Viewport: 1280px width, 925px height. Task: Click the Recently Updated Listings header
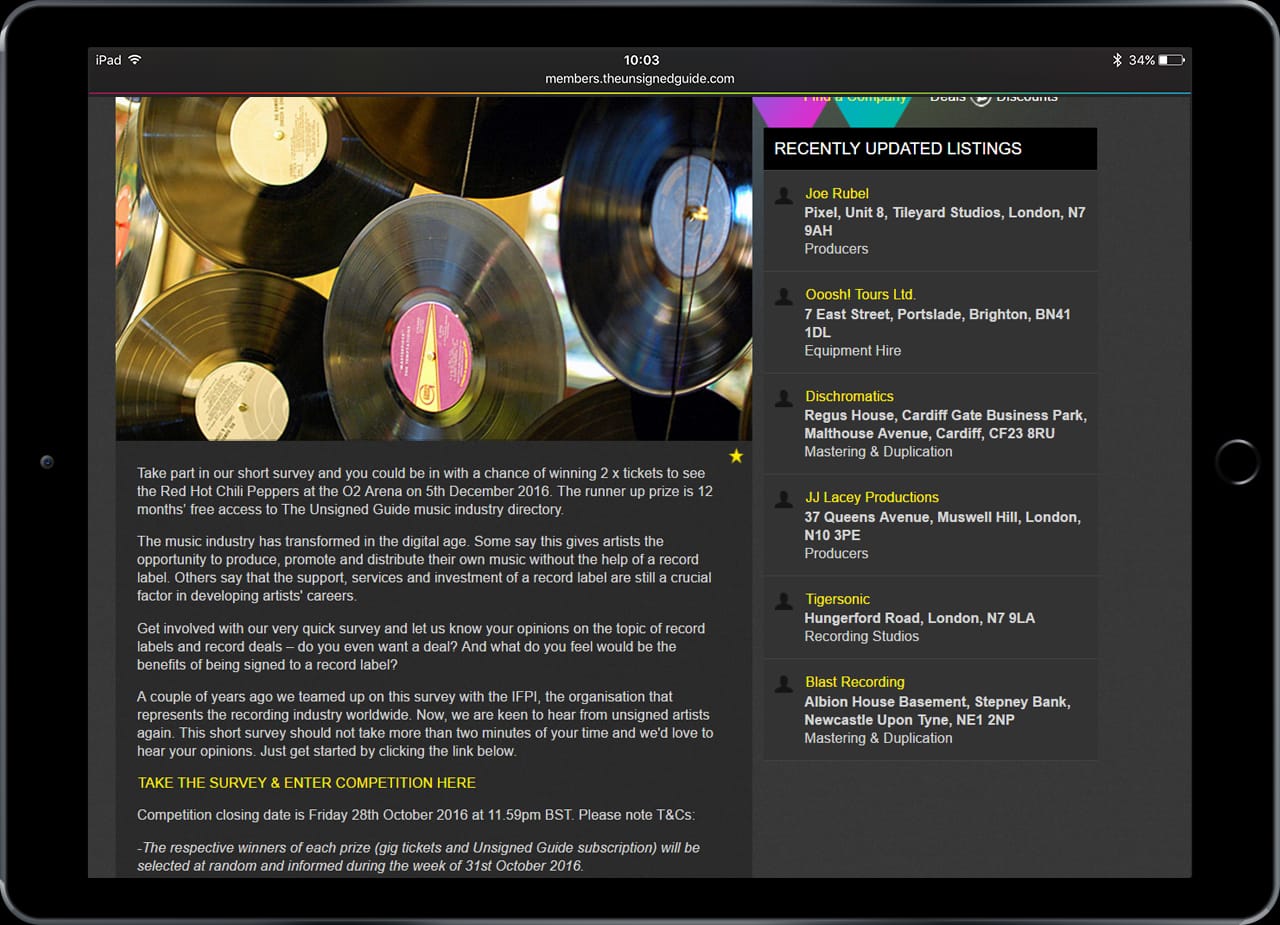click(x=930, y=148)
